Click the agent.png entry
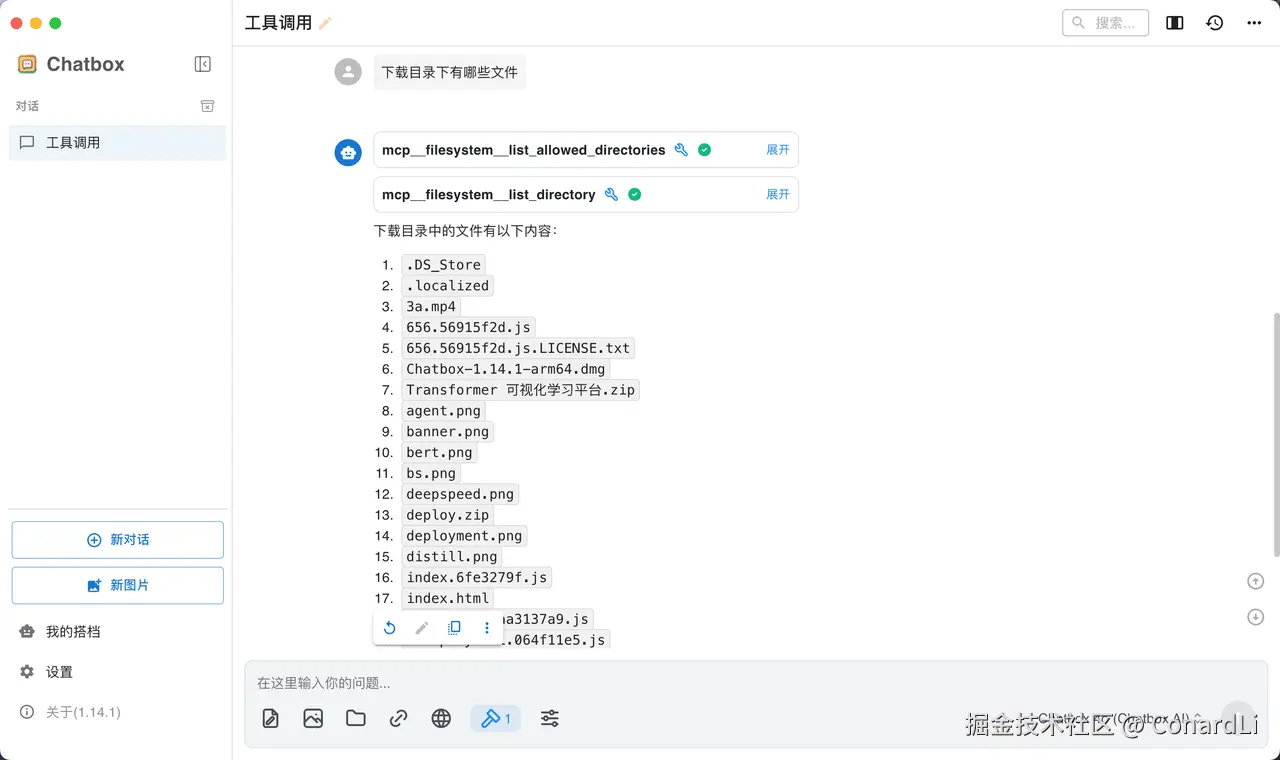The height and width of the screenshot is (760, 1280). coord(444,411)
